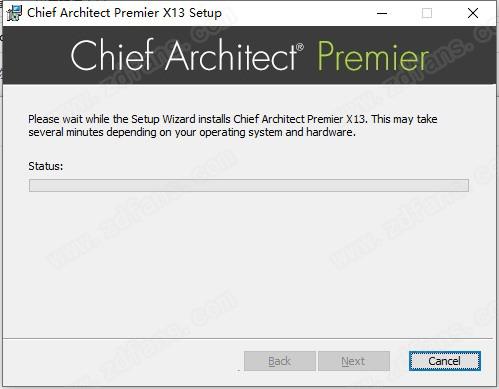Open the installer icon menu in title bar

pos(14,13)
